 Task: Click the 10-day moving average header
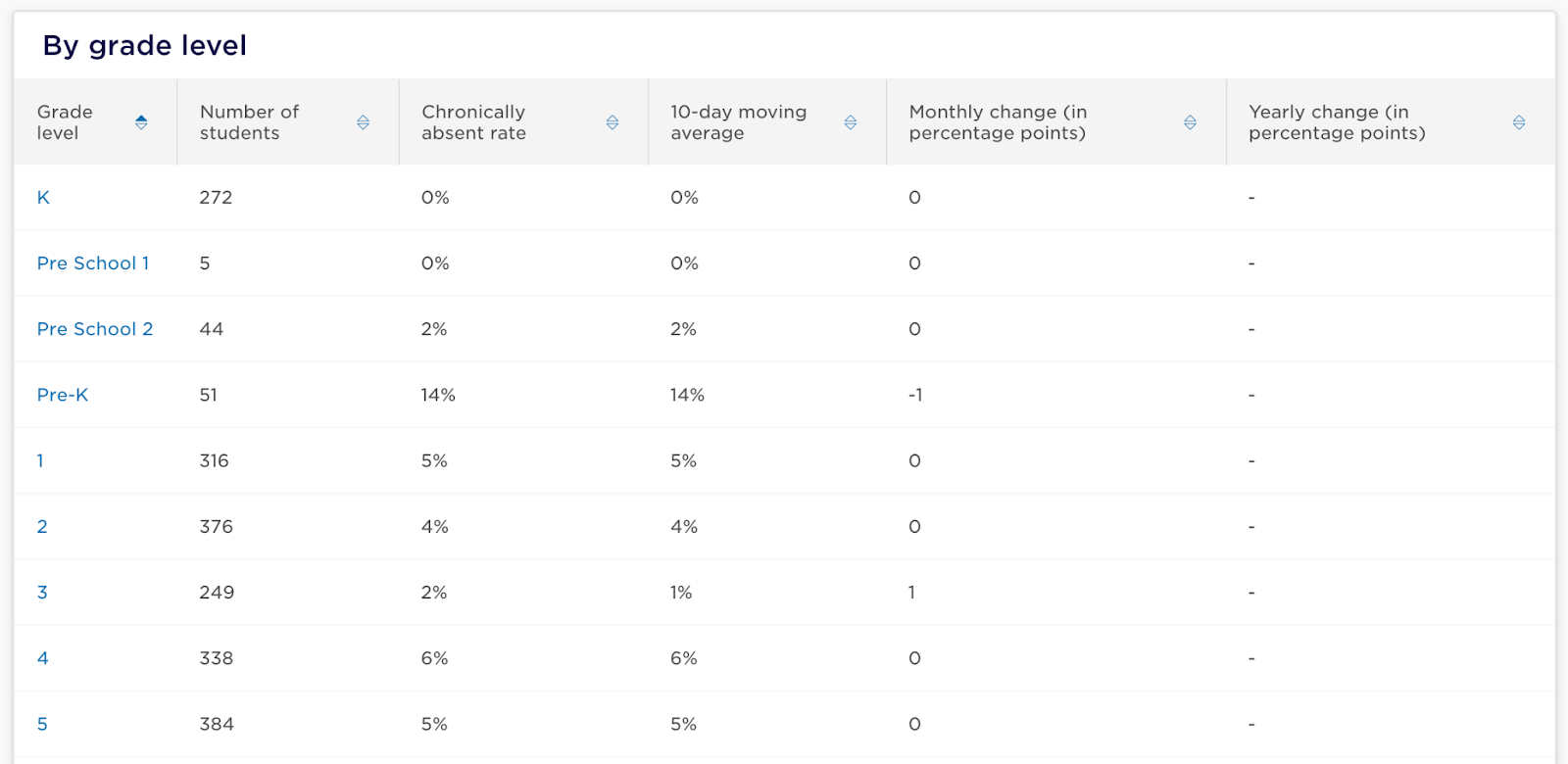(738, 122)
